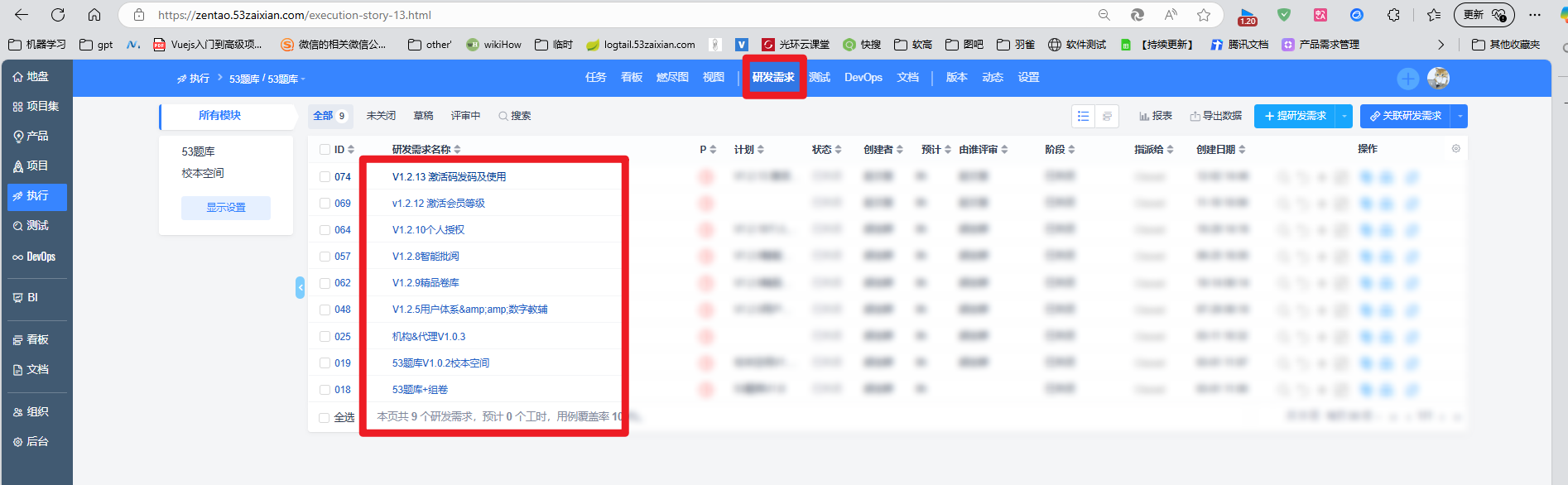
Task: Click the 导出数据 button
Action: click(1216, 116)
